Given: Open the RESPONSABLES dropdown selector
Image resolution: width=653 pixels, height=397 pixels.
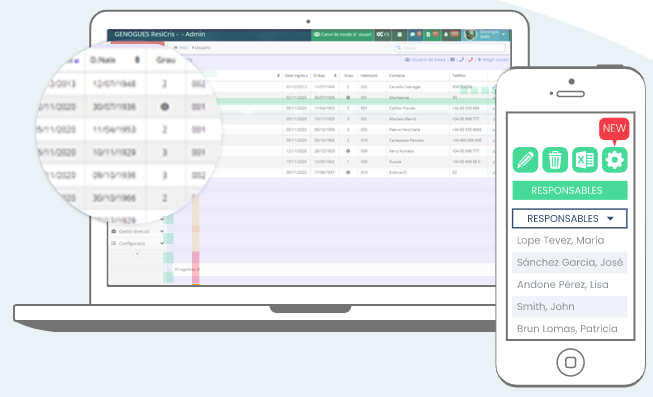Looking at the screenshot, I should (570, 218).
